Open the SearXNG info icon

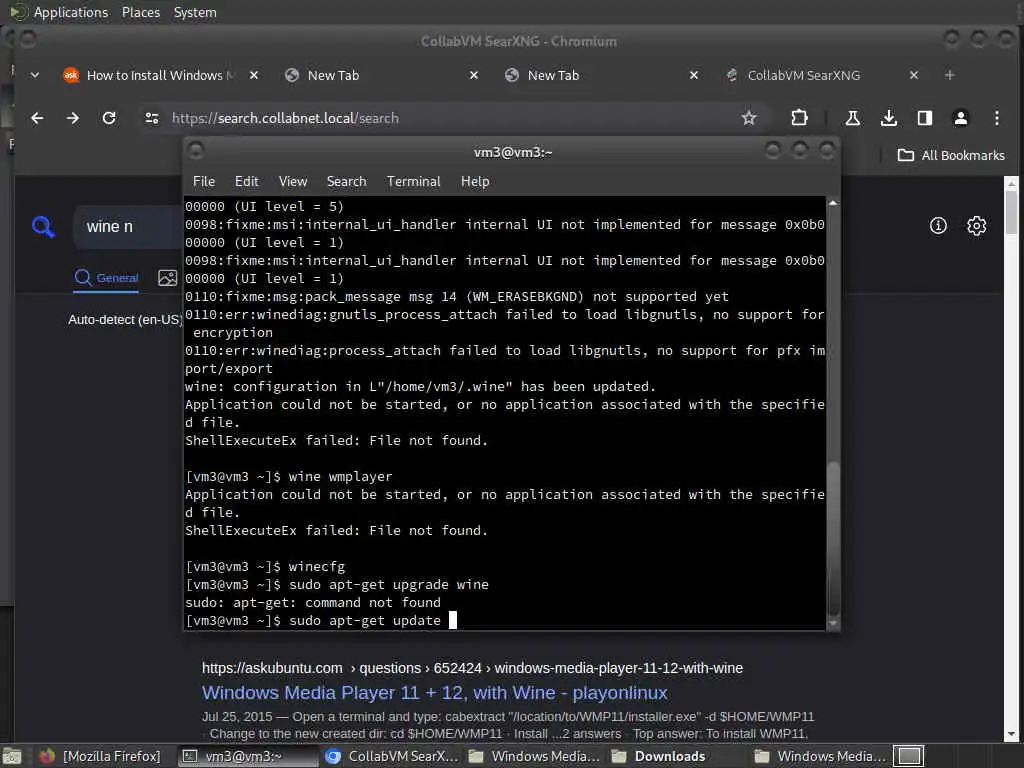pyautogui.click(x=938, y=226)
